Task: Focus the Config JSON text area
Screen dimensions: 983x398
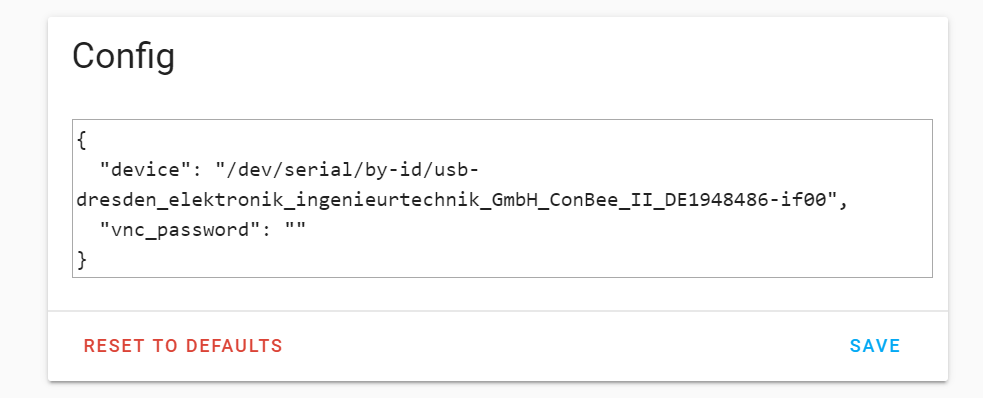Action: click(x=502, y=199)
